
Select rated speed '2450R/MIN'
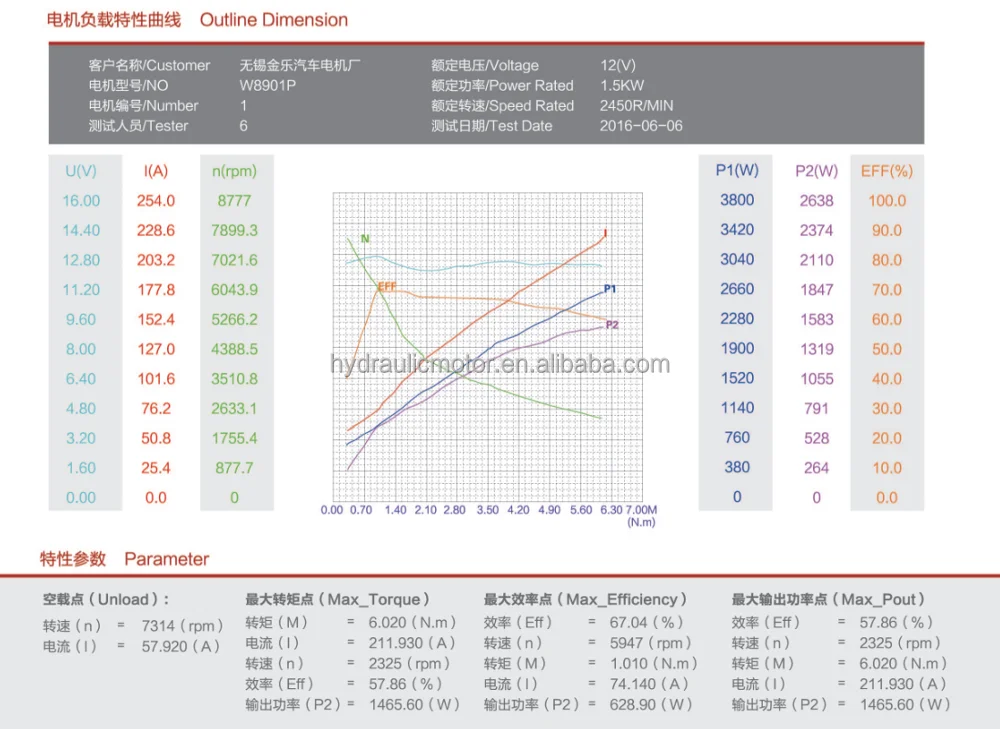click(x=636, y=106)
